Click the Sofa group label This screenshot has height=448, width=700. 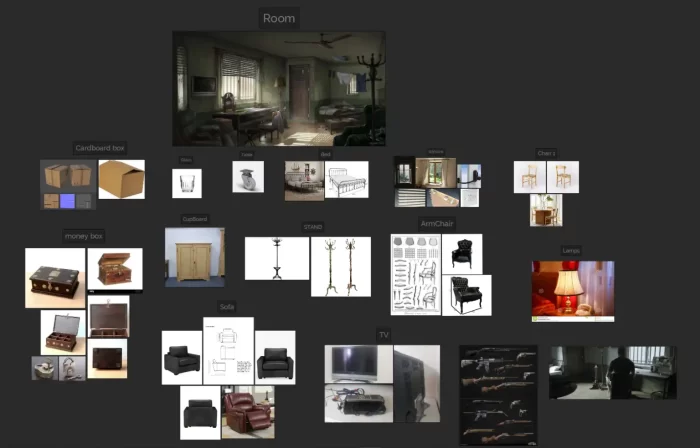[227, 307]
